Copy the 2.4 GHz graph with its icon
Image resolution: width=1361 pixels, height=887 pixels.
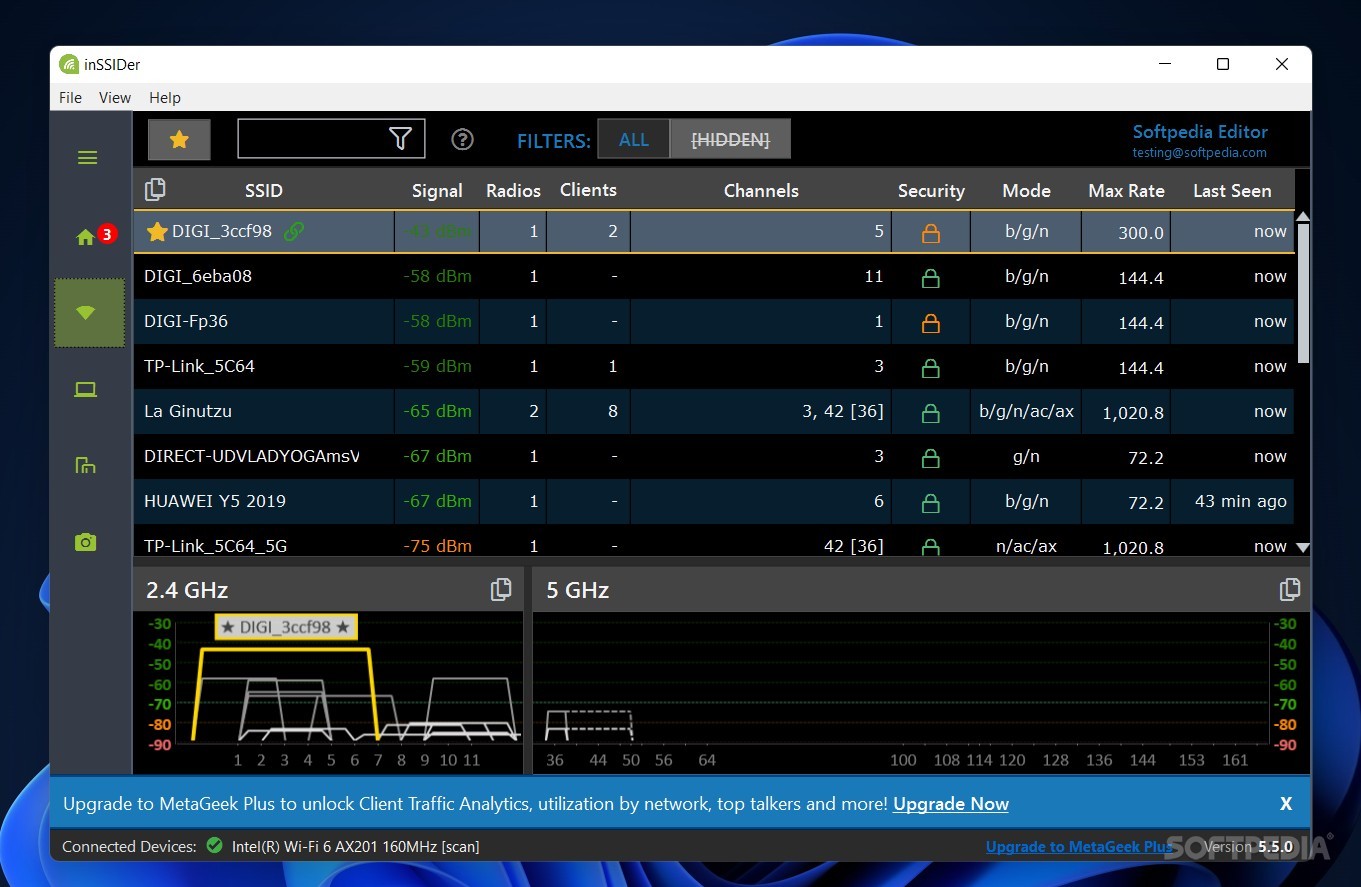[x=501, y=590]
